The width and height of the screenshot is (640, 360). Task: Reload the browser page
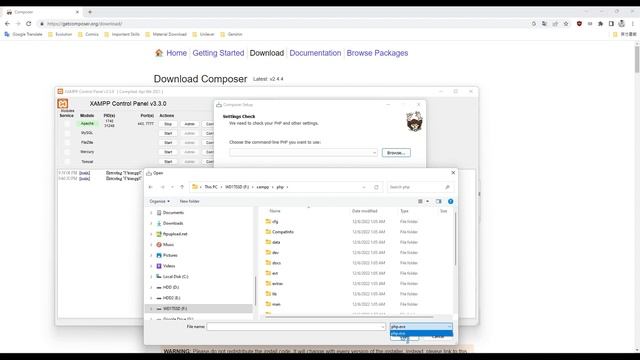pos(29,24)
